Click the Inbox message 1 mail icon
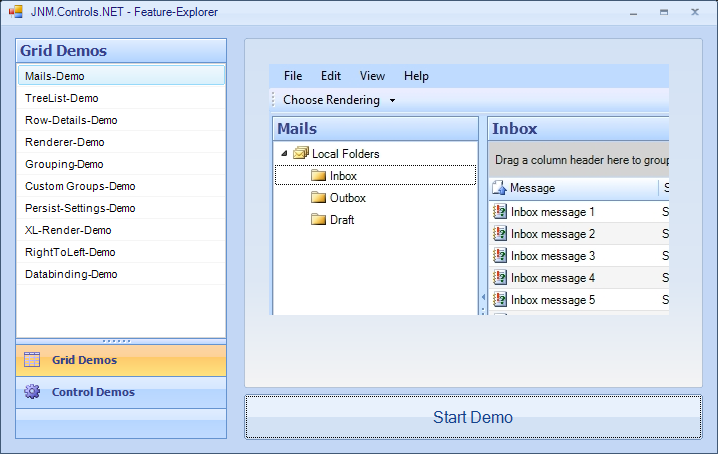This screenshot has height=454, width=718. [500, 212]
